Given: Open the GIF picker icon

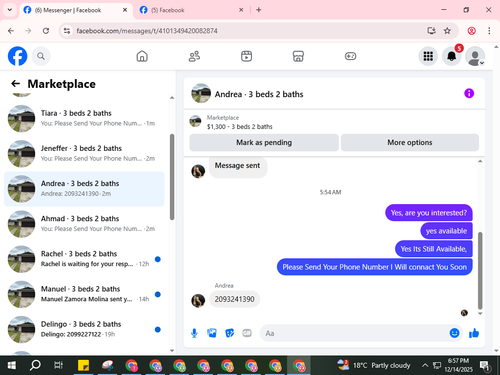Looking at the screenshot, I should click(247, 333).
